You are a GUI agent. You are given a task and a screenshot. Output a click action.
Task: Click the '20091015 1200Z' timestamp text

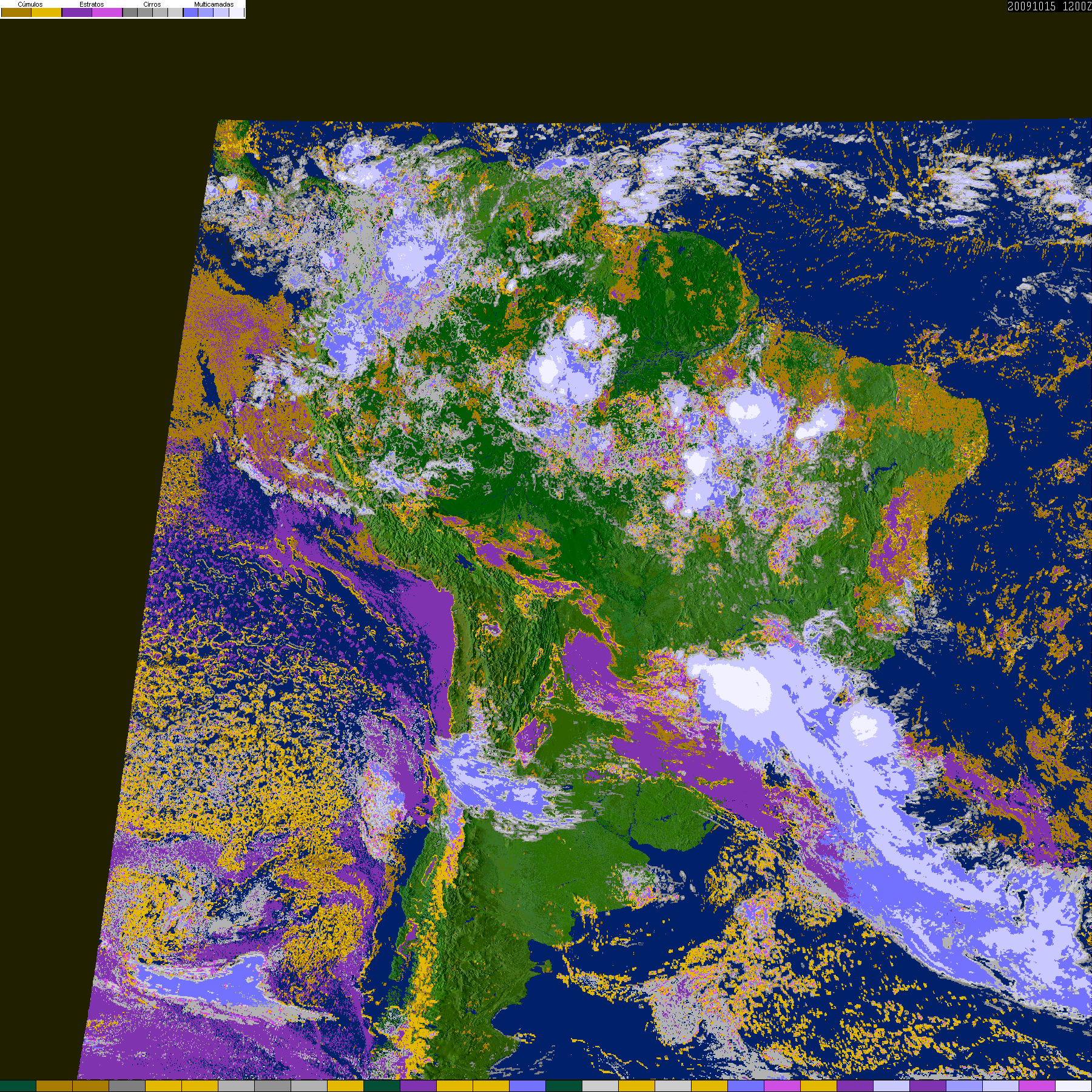tap(1050, 6)
